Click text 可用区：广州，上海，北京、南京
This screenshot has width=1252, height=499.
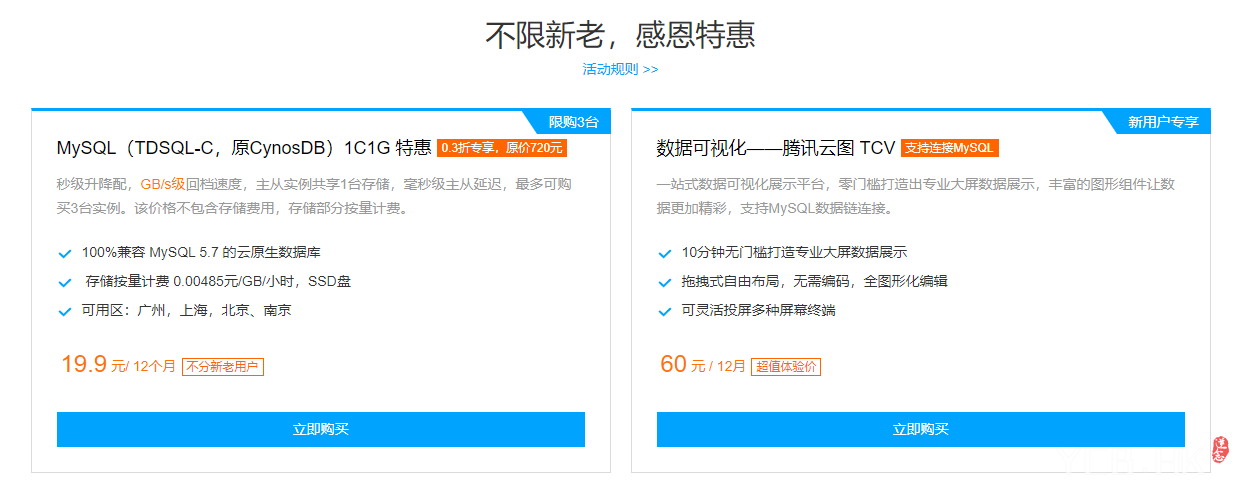pos(187,310)
